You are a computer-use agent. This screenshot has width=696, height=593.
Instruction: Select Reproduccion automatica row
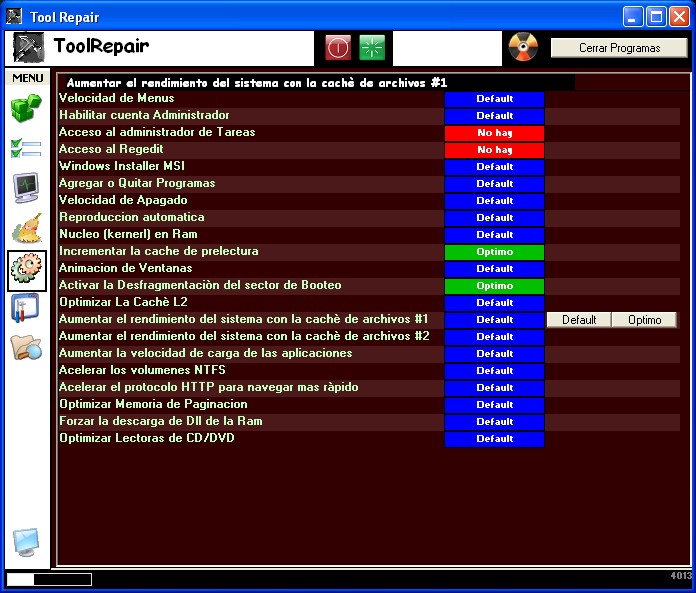132,217
